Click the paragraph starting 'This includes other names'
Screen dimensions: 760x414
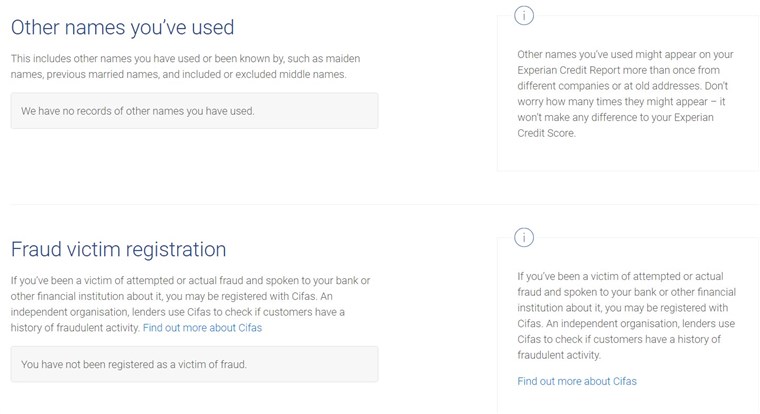pos(186,66)
